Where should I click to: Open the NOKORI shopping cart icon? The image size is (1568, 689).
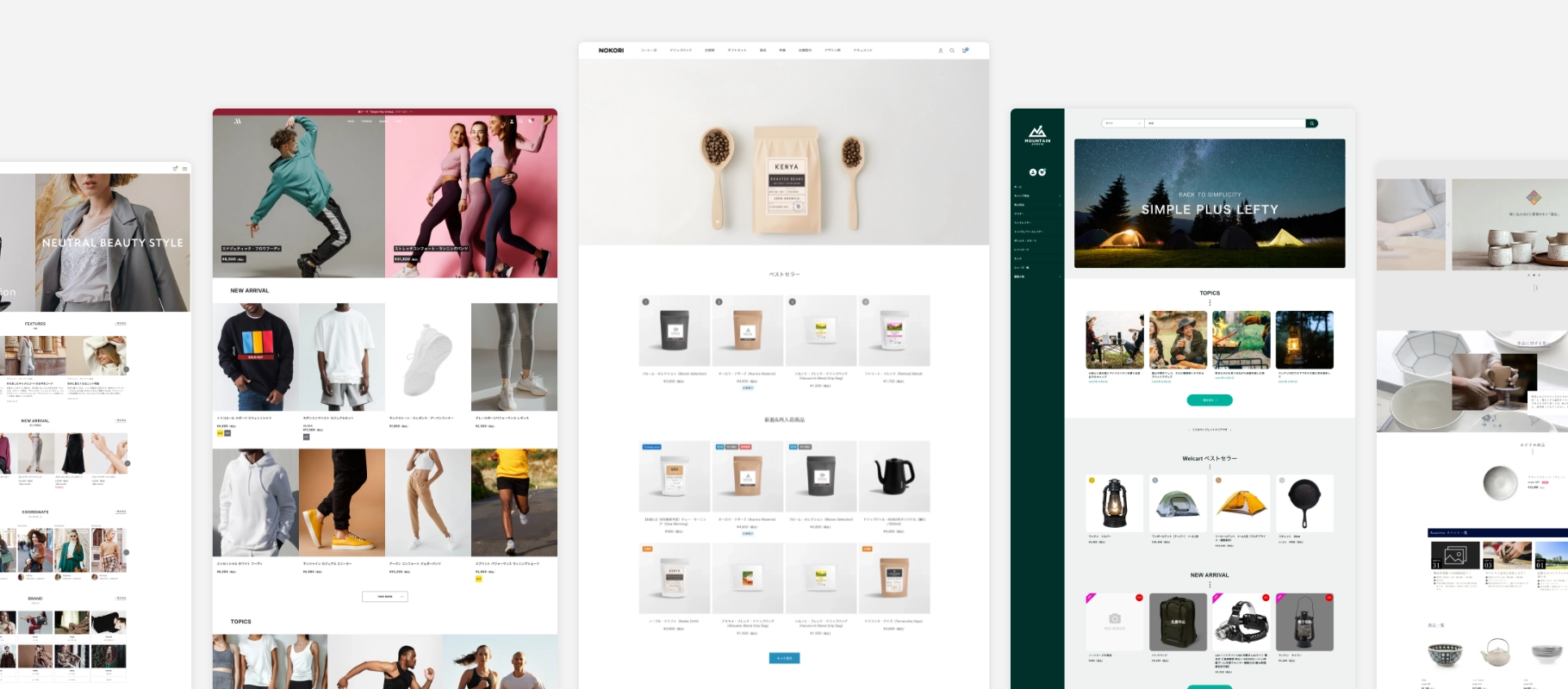coord(965,50)
